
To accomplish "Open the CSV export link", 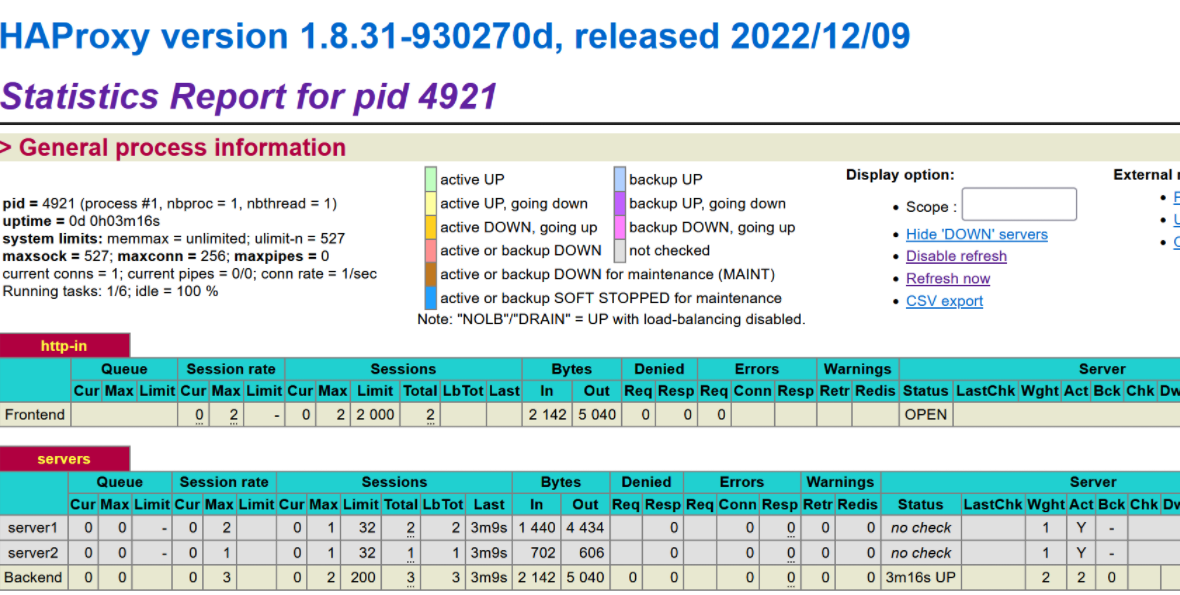I will click(x=944, y=301).
